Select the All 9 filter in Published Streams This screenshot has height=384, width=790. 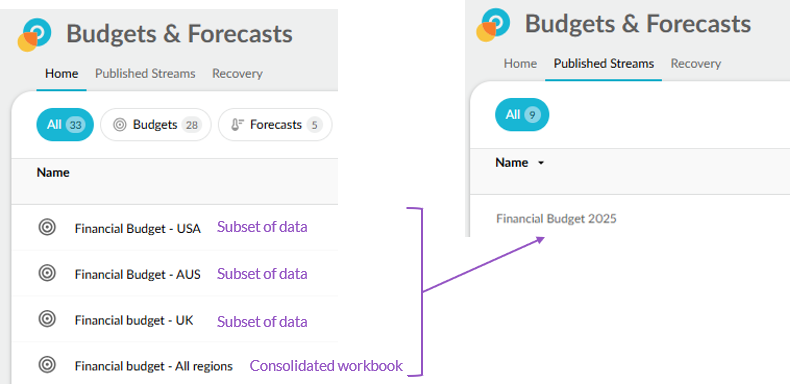click(x=522, y=114)
